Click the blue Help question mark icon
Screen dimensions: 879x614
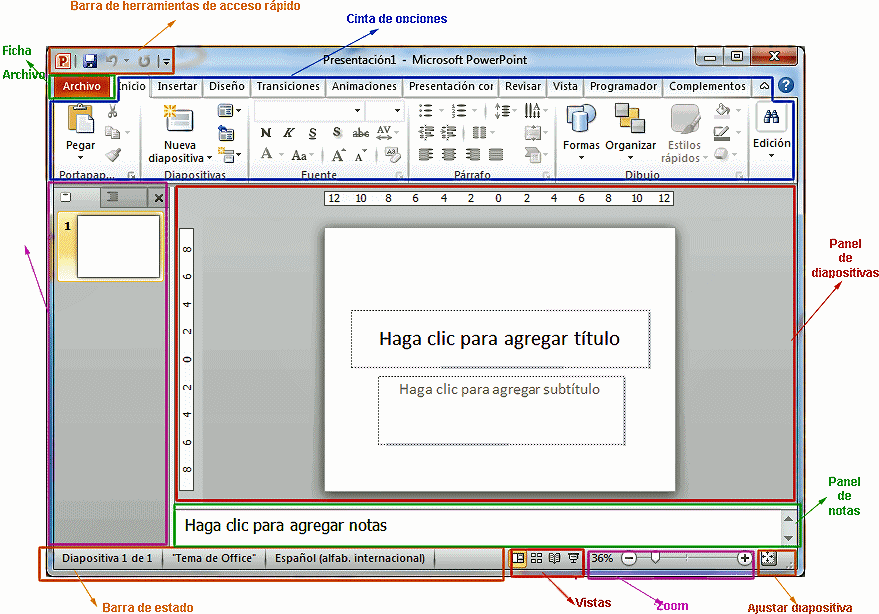[x=786, y=85]
